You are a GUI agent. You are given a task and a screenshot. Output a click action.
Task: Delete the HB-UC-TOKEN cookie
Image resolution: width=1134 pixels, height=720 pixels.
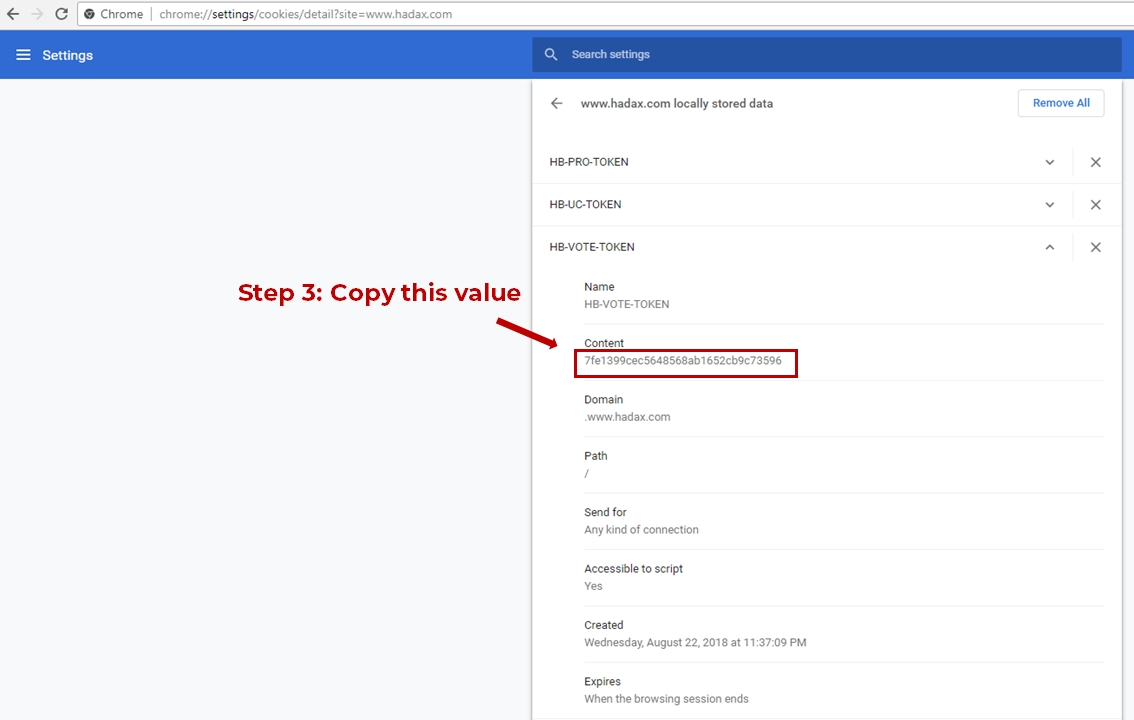click(x=1096, y=205)
